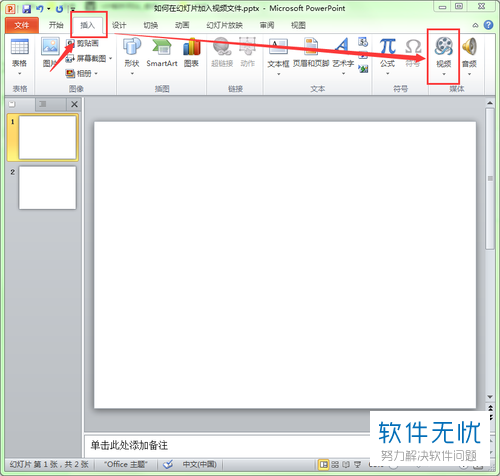Click the notes field 单击此处添加备注

[x=129, y=445]
